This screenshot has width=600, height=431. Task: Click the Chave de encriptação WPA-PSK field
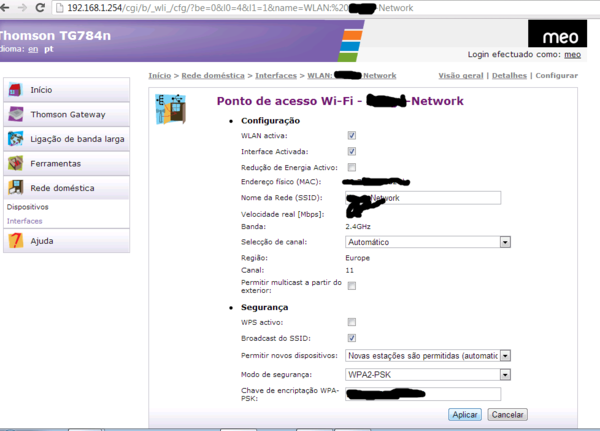coord(423,394)
